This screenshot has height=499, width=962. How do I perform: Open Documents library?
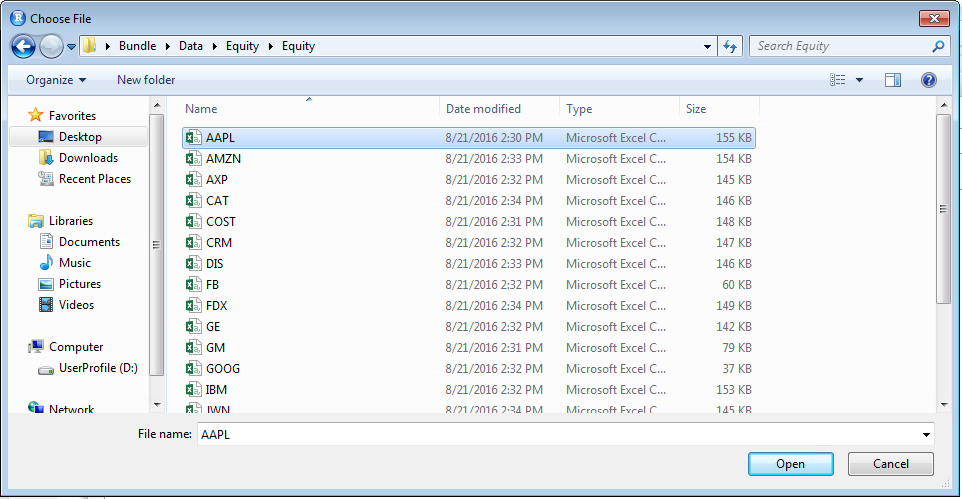tap(90, 242)
